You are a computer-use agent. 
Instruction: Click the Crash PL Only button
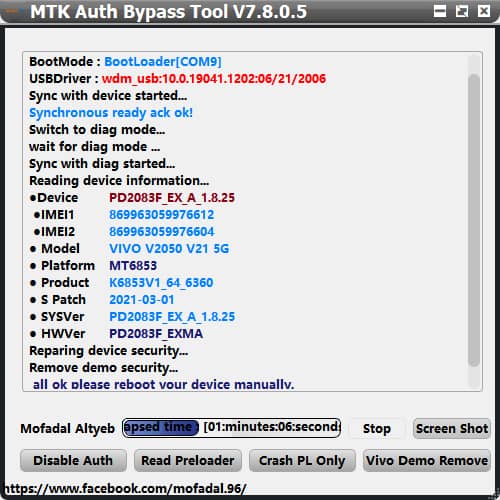point(302,460)
